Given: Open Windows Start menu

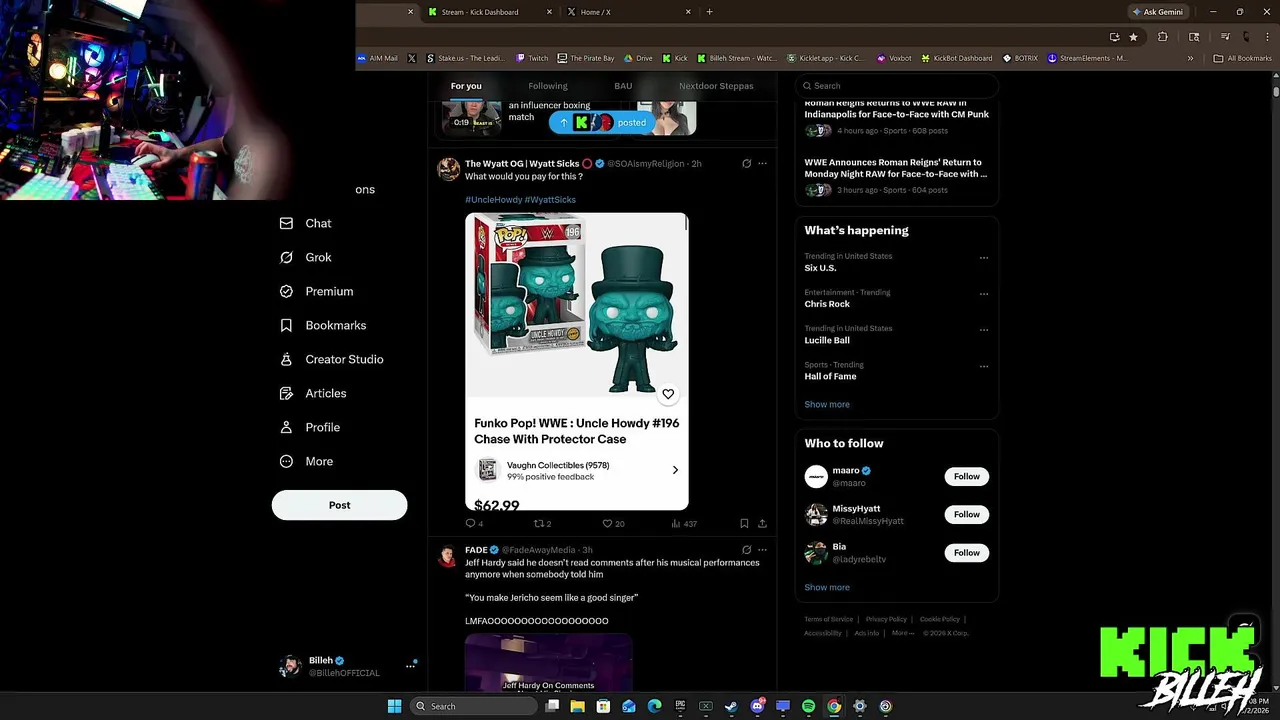Looking at the screenshot, I should pos(394,706).
